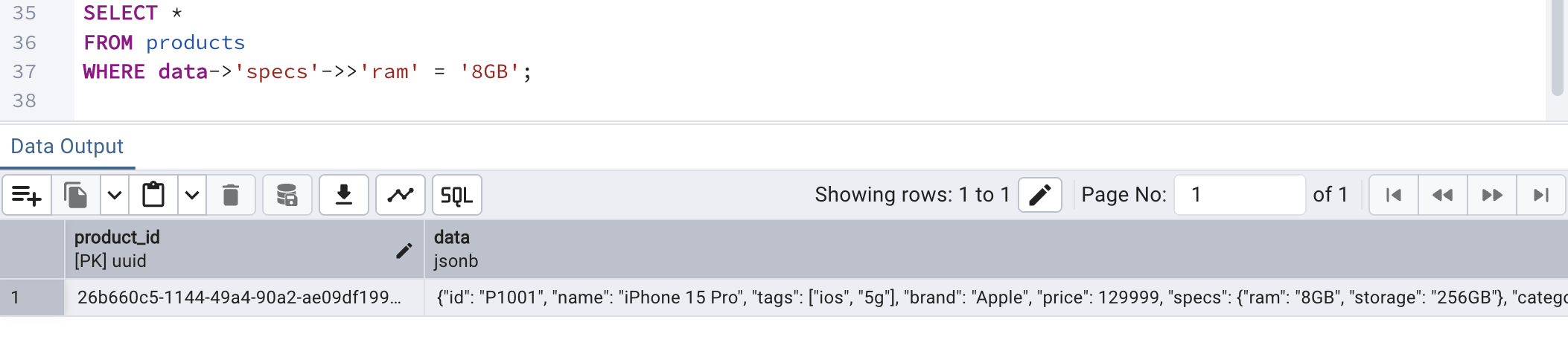This screenshot has width=1568, height=354.
Task: Jump to the last results page
Action: [x=1541, y=195]
